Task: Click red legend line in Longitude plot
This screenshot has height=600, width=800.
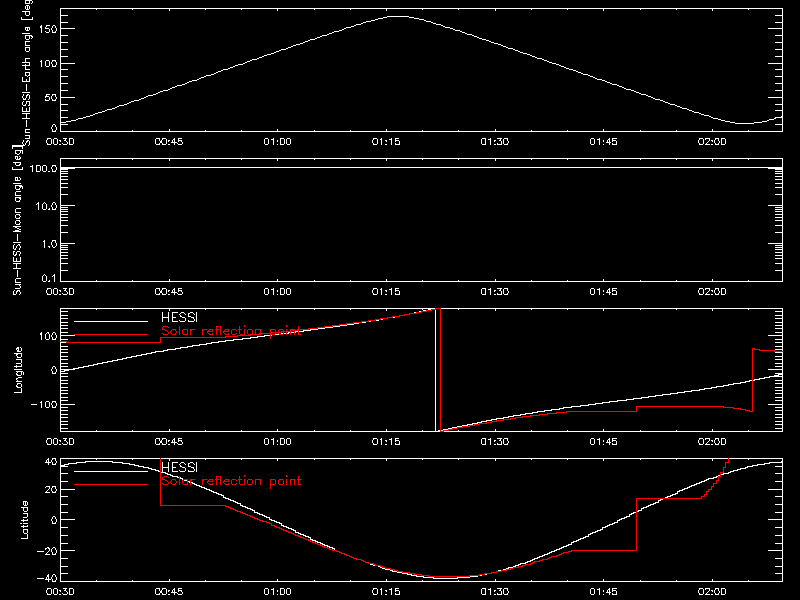Action: coord(111,335)
